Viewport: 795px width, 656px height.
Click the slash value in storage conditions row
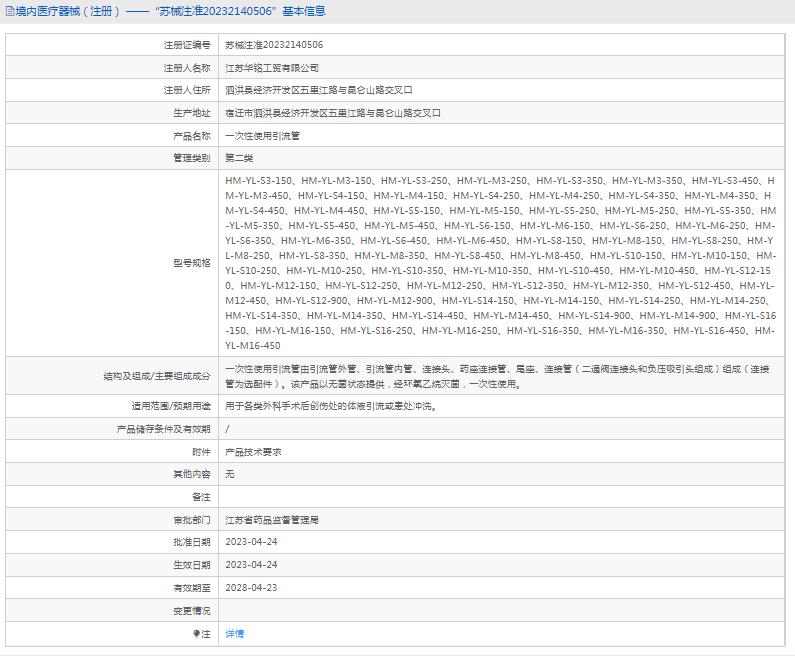click(227, 429)
